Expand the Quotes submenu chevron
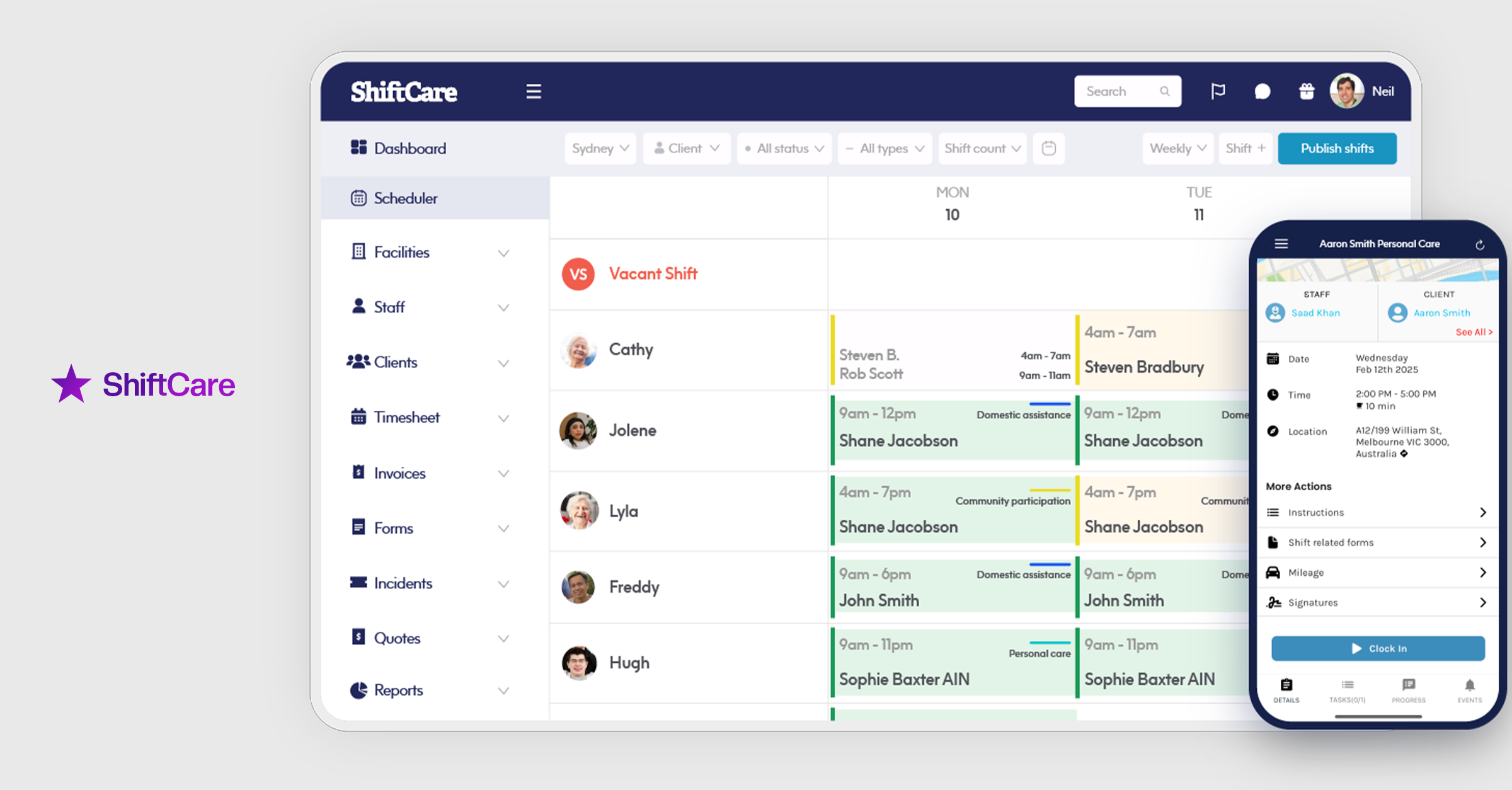This screenshot has height=790, width=1512. tap(503, 639)
